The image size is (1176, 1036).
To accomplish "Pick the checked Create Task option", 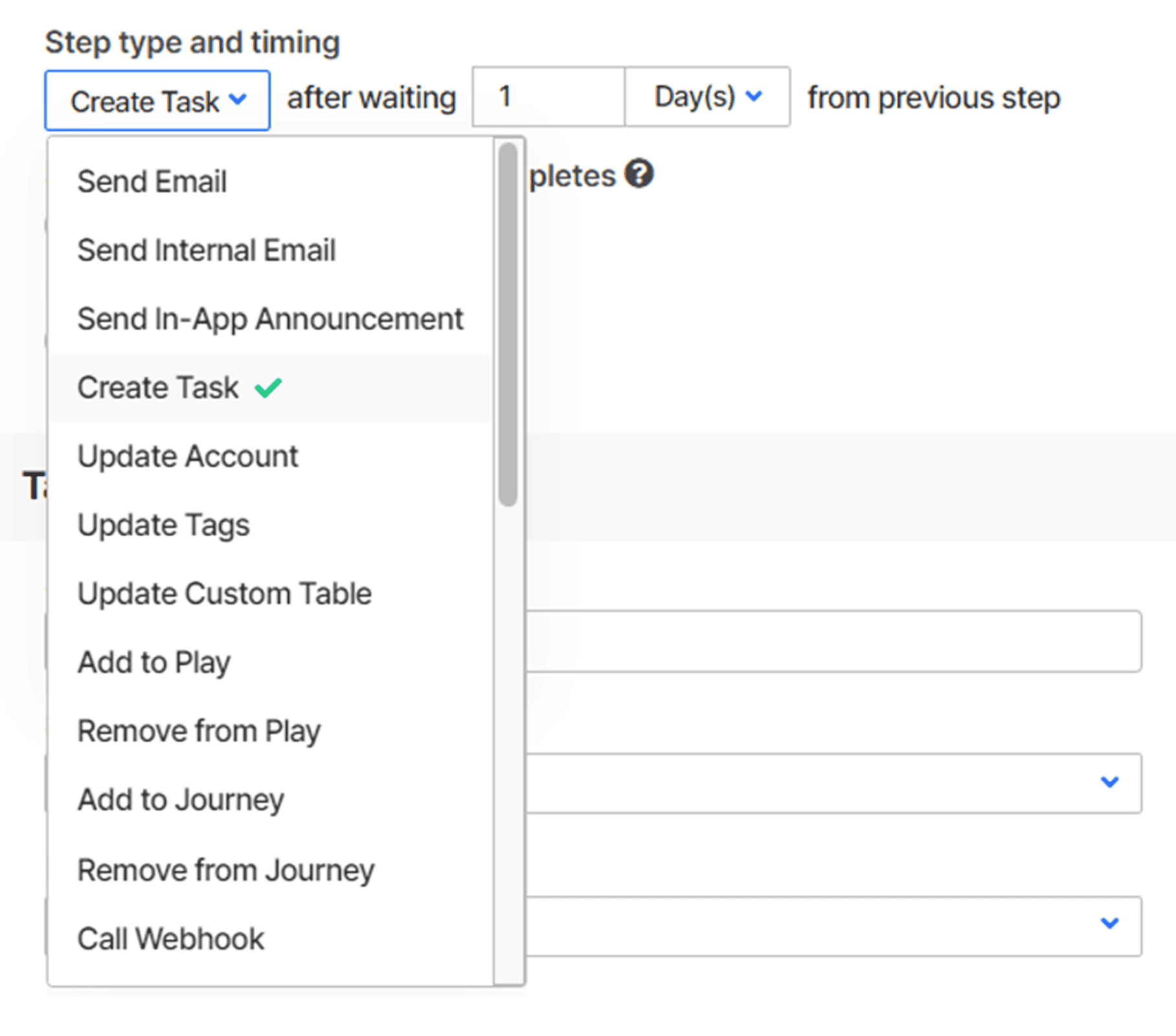I will click(159, 388).
